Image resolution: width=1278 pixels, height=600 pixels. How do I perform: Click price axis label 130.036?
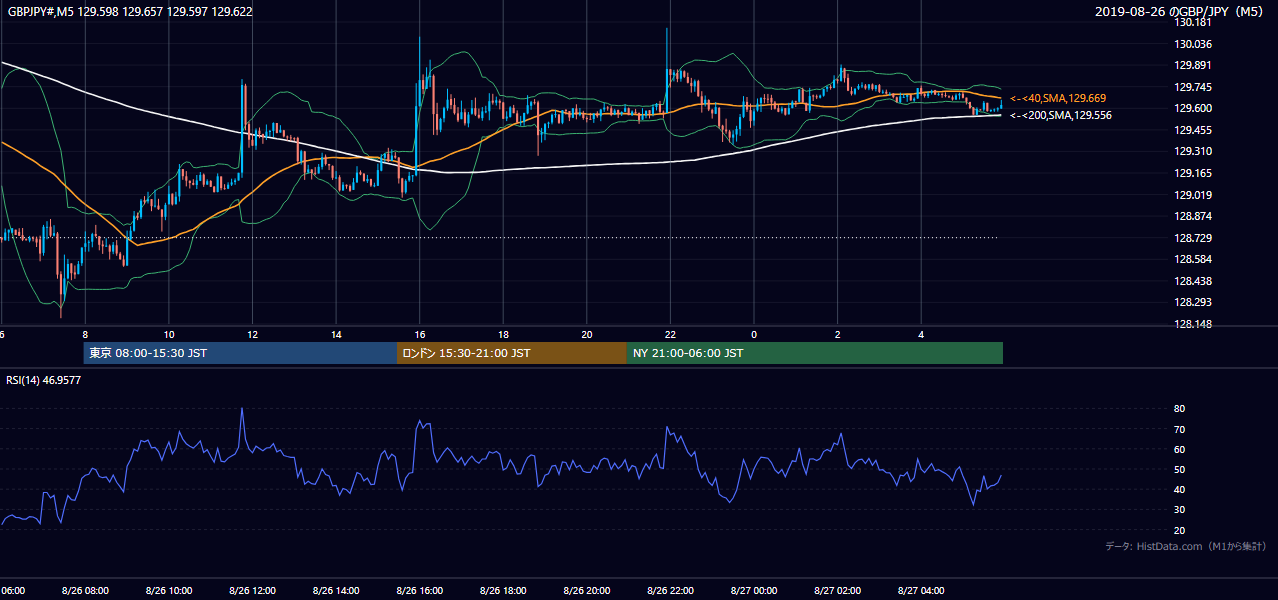pos(1194,44)
